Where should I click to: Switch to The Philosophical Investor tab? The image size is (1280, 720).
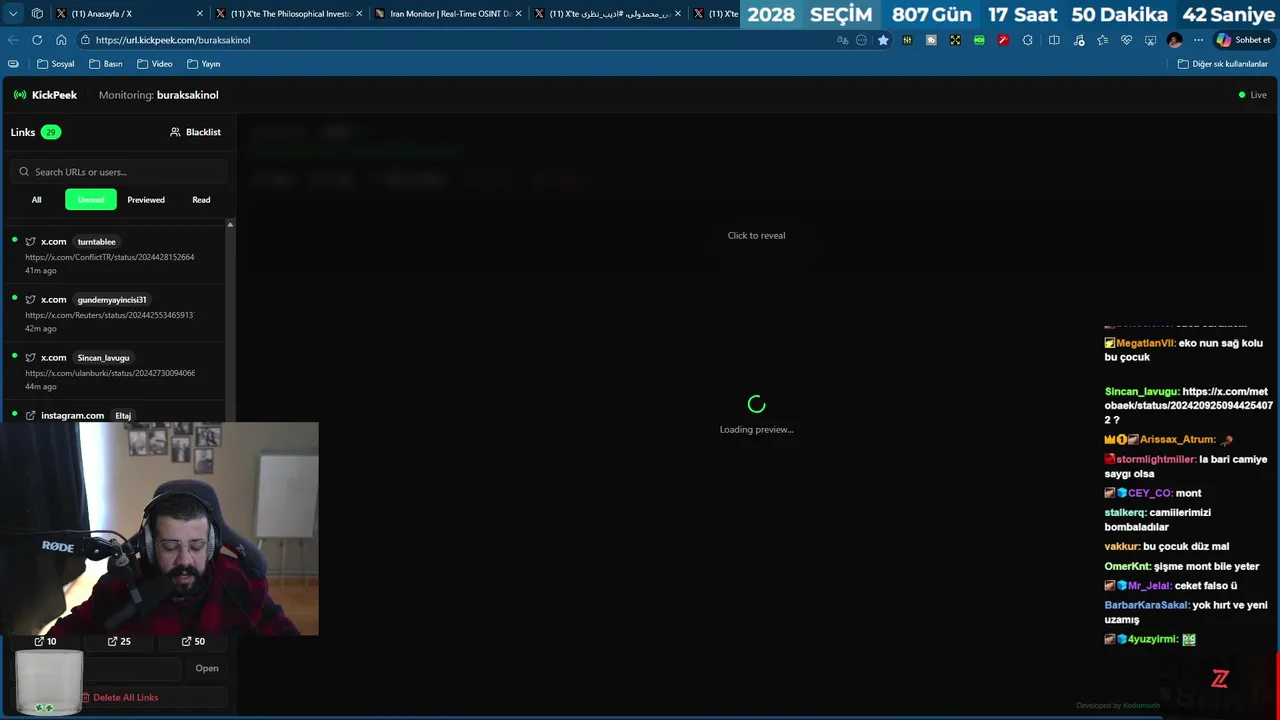(288, 14)
